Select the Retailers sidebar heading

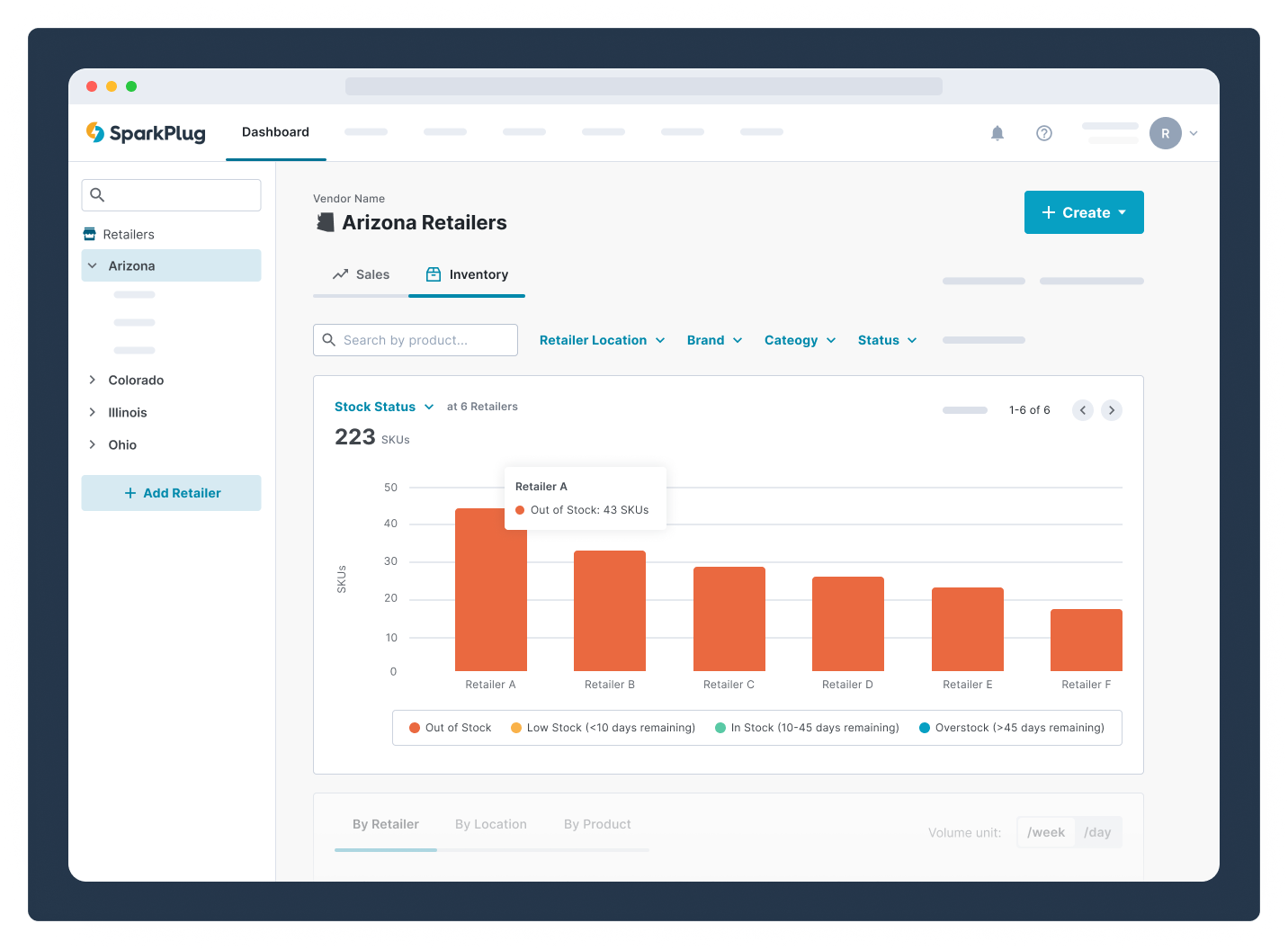(129, 234)
